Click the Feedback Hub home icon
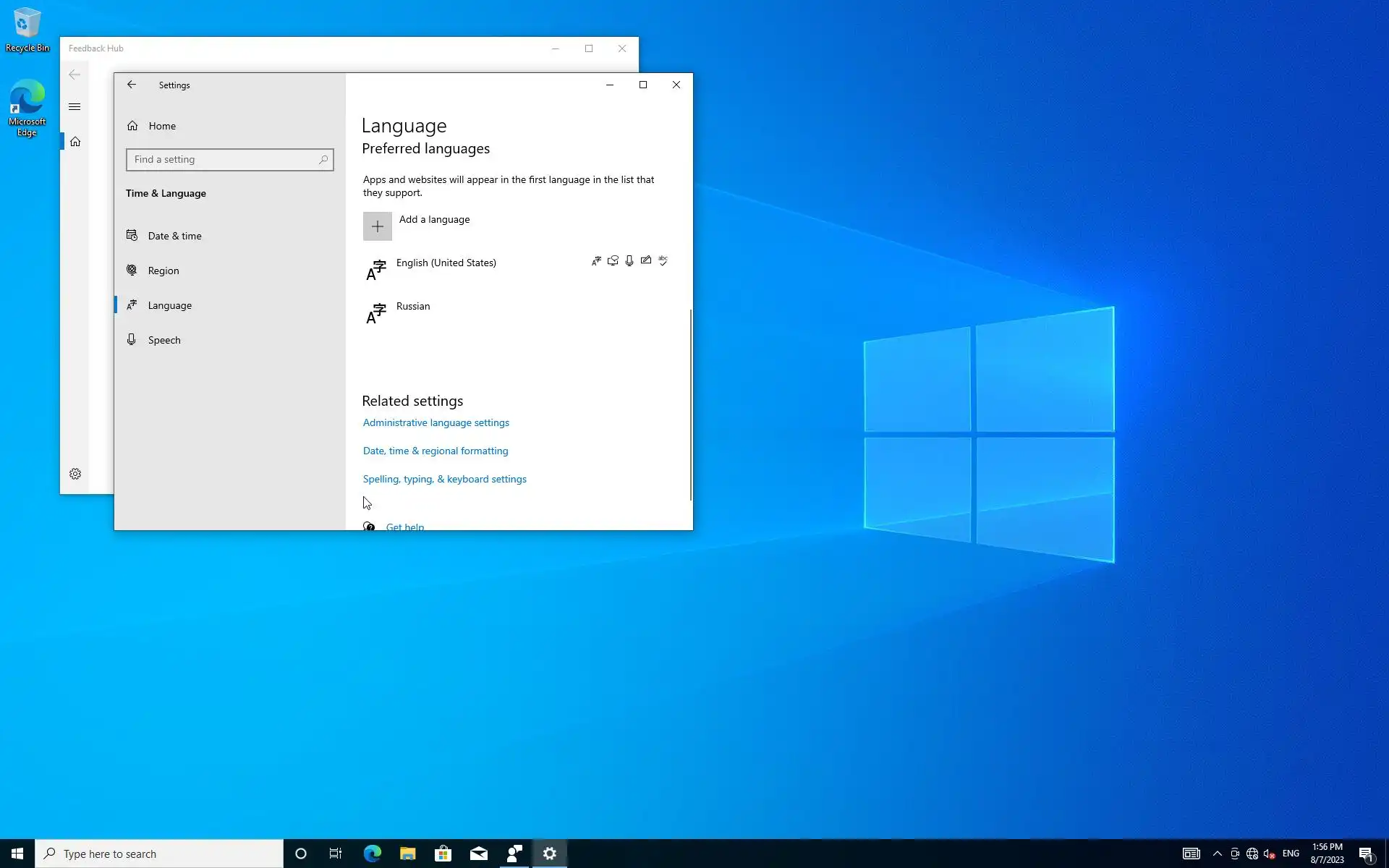 click(x=75, y=142)
